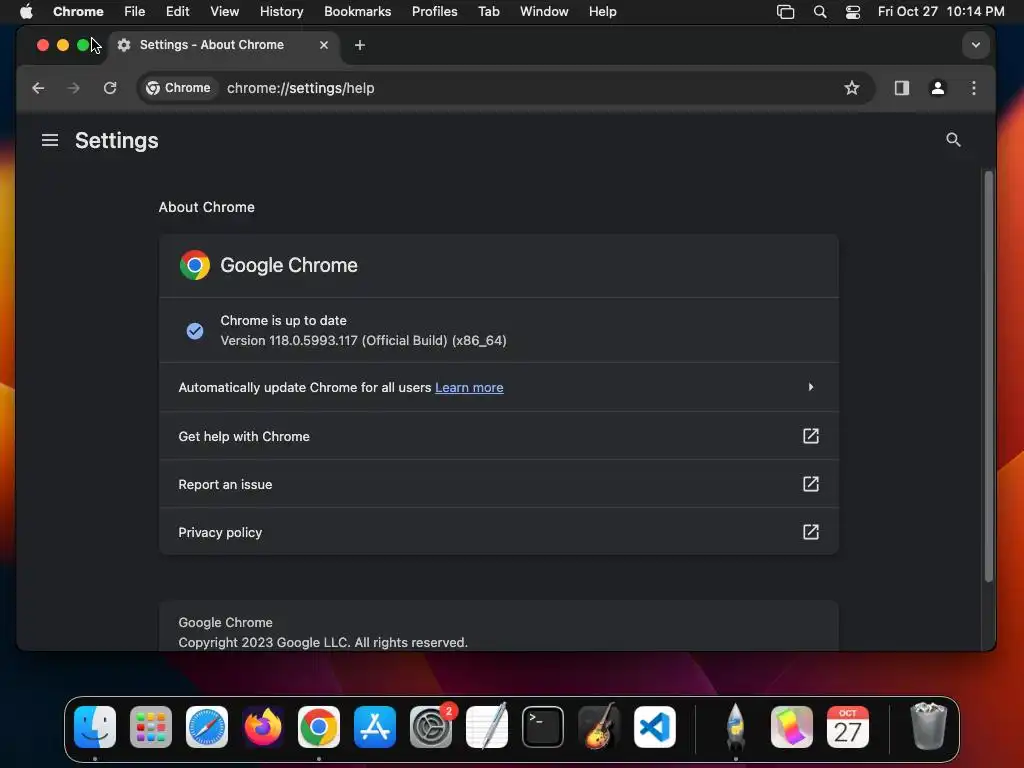Image resolution: width=1024 pixels, height=768 pixels.
Task: Open the Settings hamburger menu
Action: click(x=50, y=140)
